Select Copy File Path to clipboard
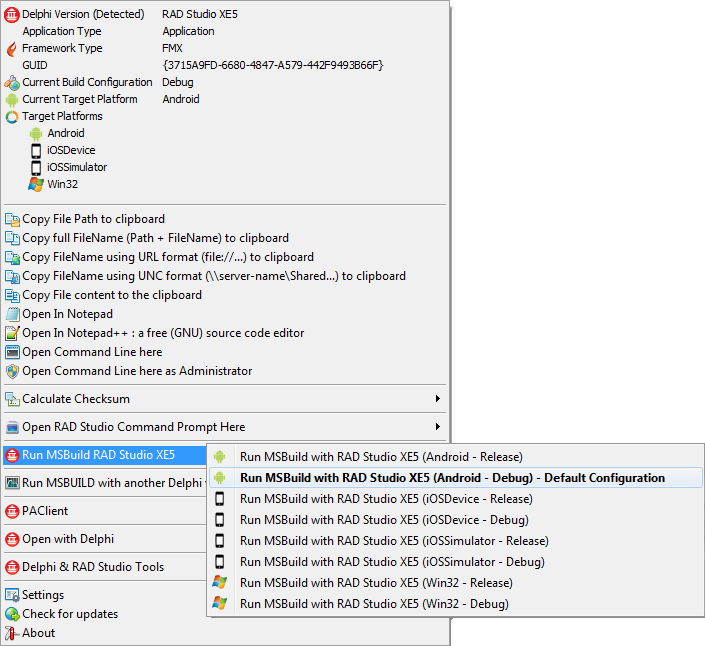This screenshot has height=646, width=705. tap(225, 219)
